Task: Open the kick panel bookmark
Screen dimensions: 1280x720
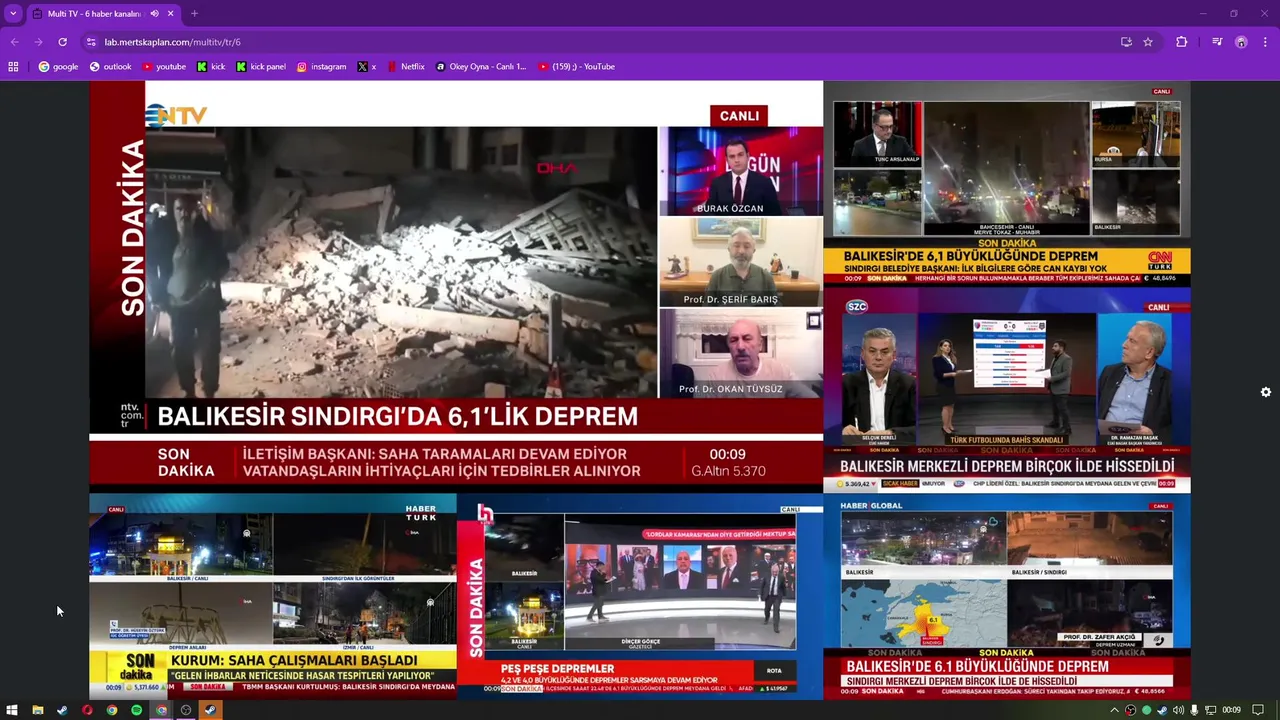Action: [261, 67]
